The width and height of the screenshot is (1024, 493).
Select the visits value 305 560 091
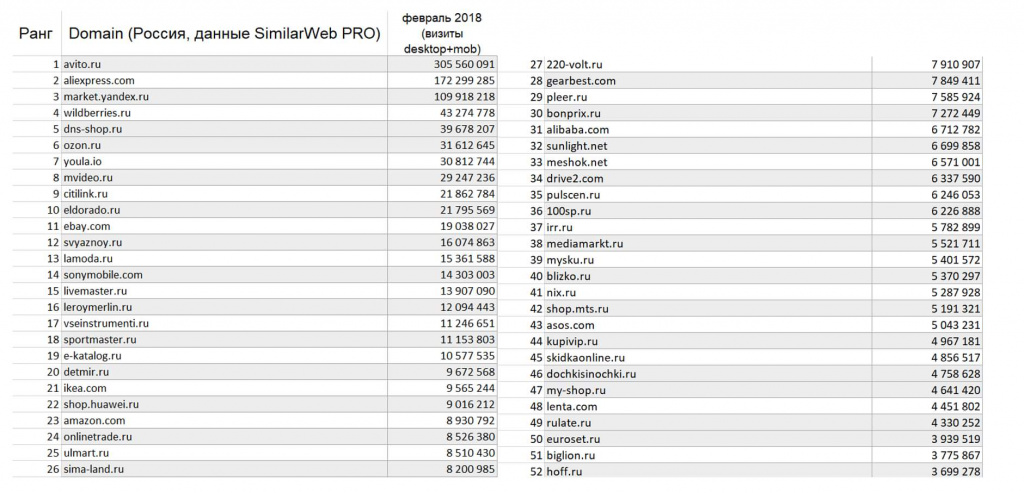tap(458, 64)
